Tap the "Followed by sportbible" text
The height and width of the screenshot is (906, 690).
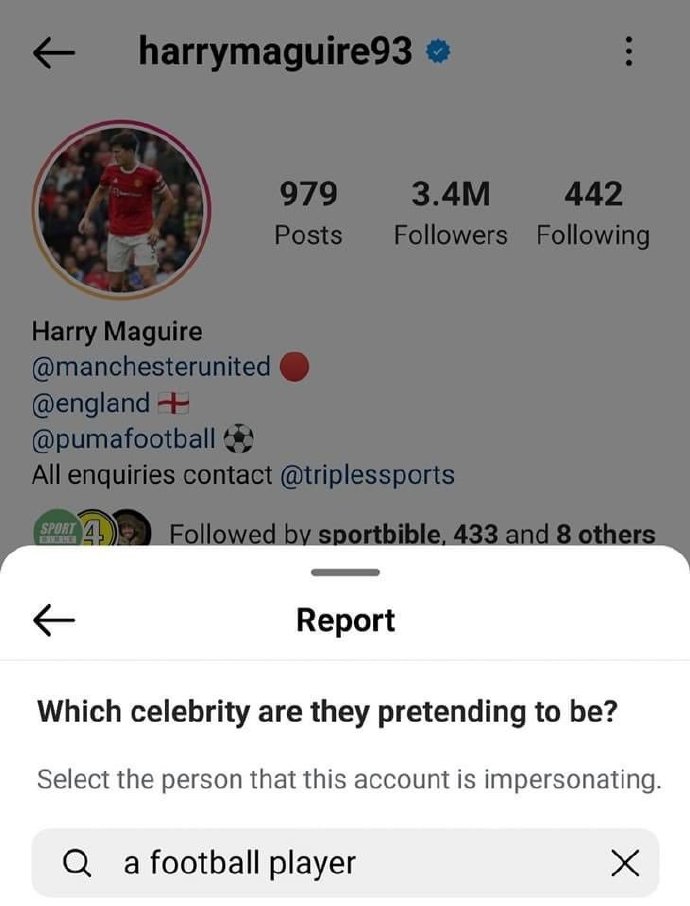410,535
